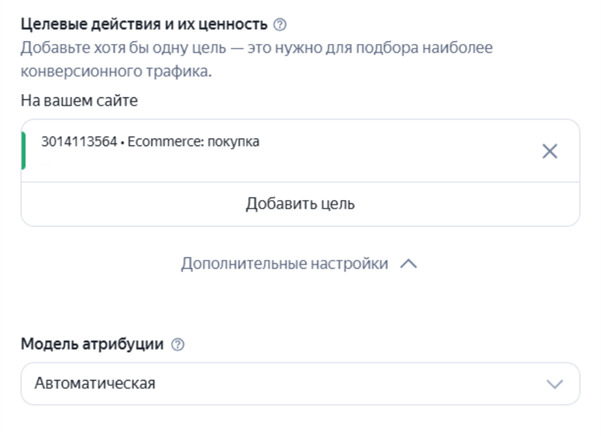The height and width of the screenshot is (436, 601).
Task: Collapse Дополнительные настройки section
Action: [x=299, y=264]
